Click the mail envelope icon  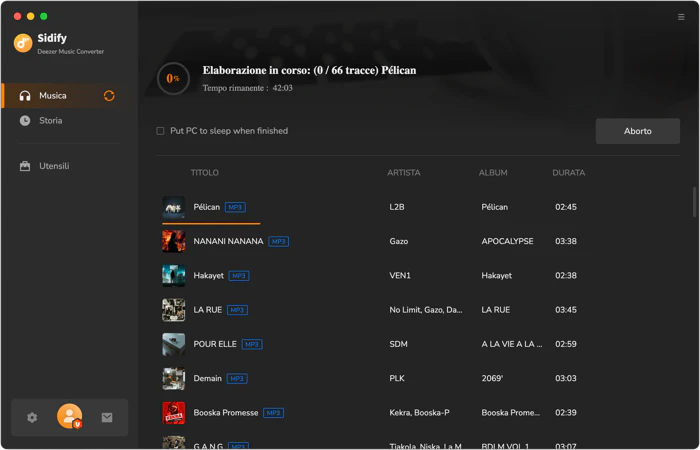[107, 417]
